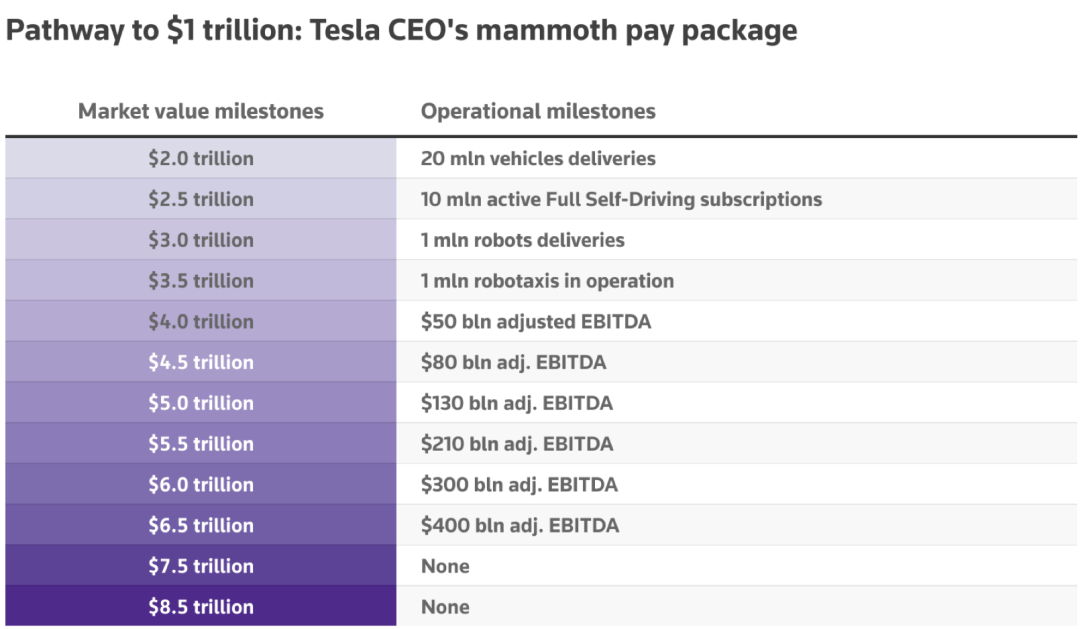Select the "1 mln robotaxis in operation" entry
The height and width of the screenshot is (629, 1080).
547,281
